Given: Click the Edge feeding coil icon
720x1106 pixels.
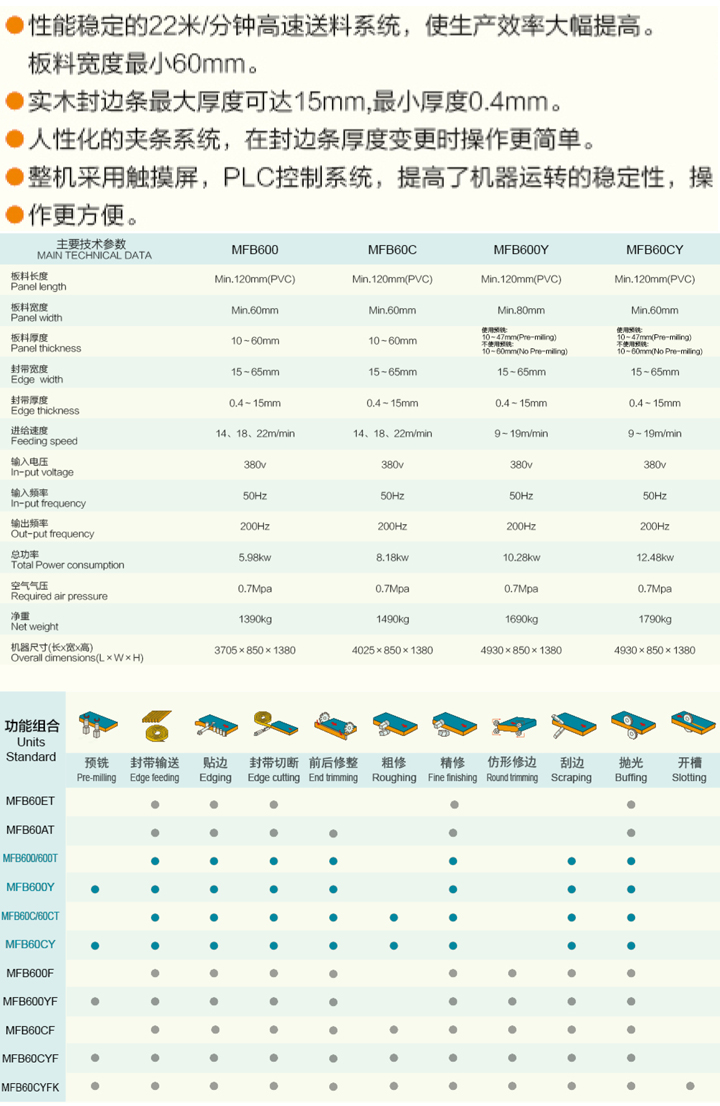Looking at the screenshot, I should click(x=157, y=725).
